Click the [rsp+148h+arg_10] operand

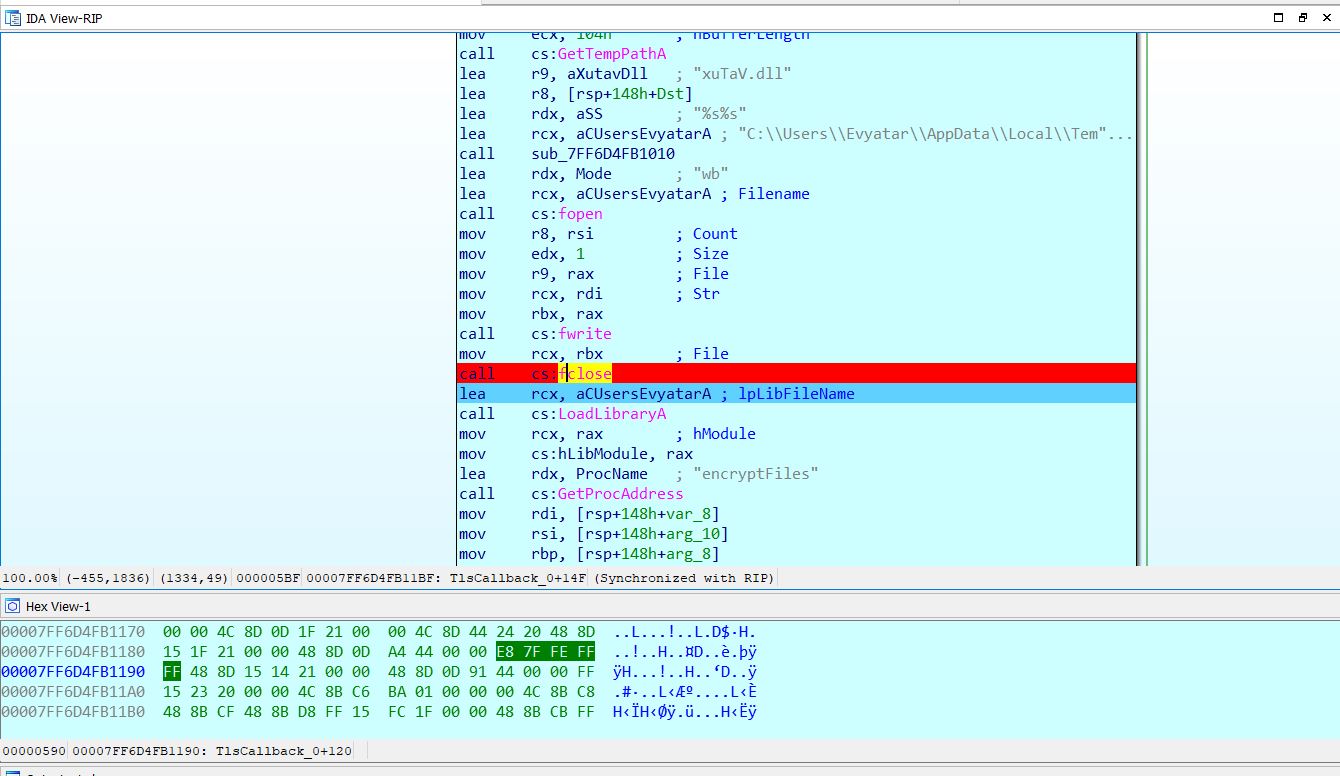pos(652,534)
